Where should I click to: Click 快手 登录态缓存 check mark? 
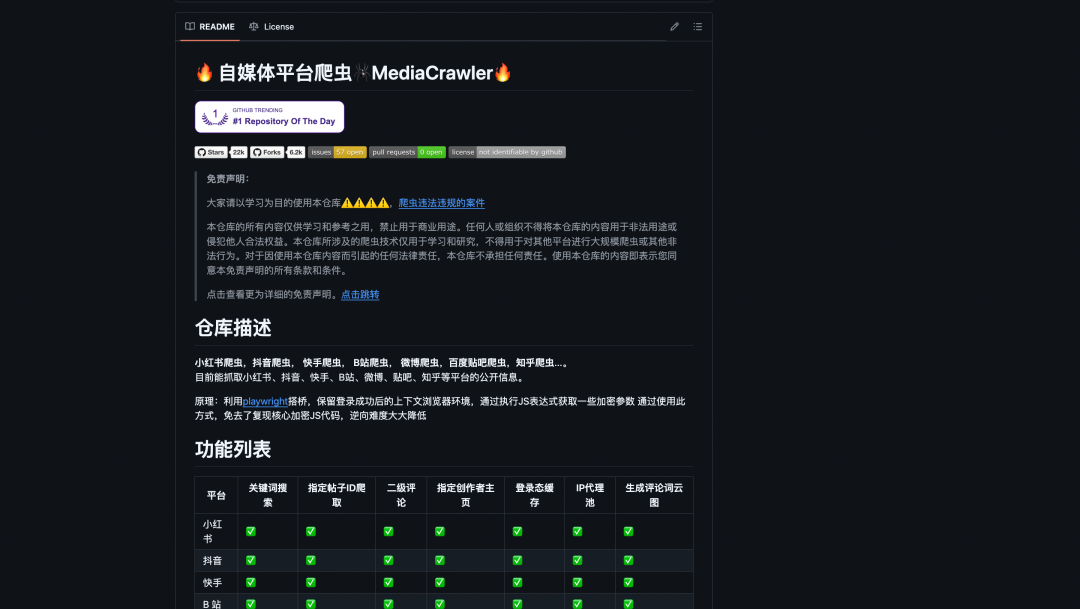coord(517,583)
